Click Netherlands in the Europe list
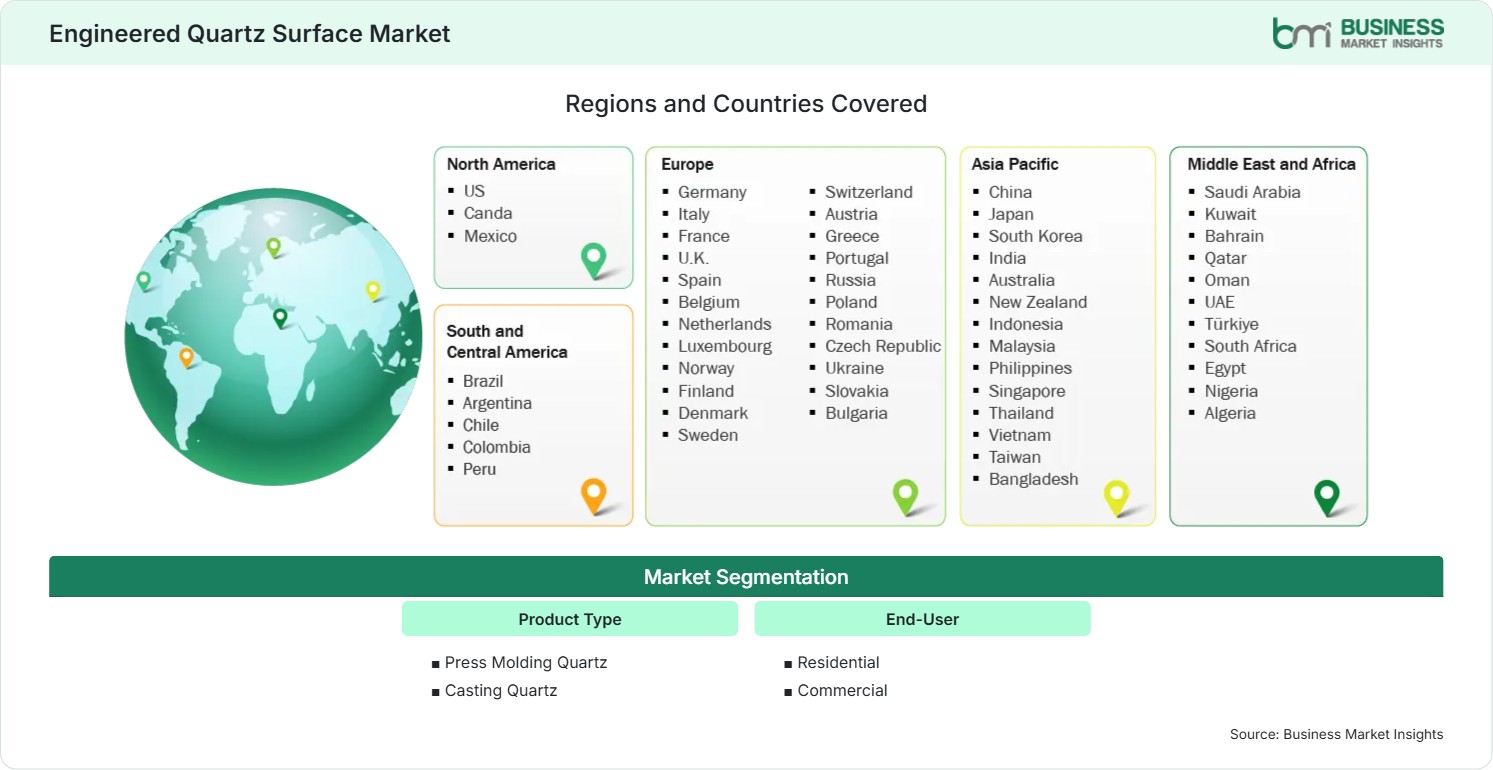1493x770 pixels. click(x=725, y=324)
